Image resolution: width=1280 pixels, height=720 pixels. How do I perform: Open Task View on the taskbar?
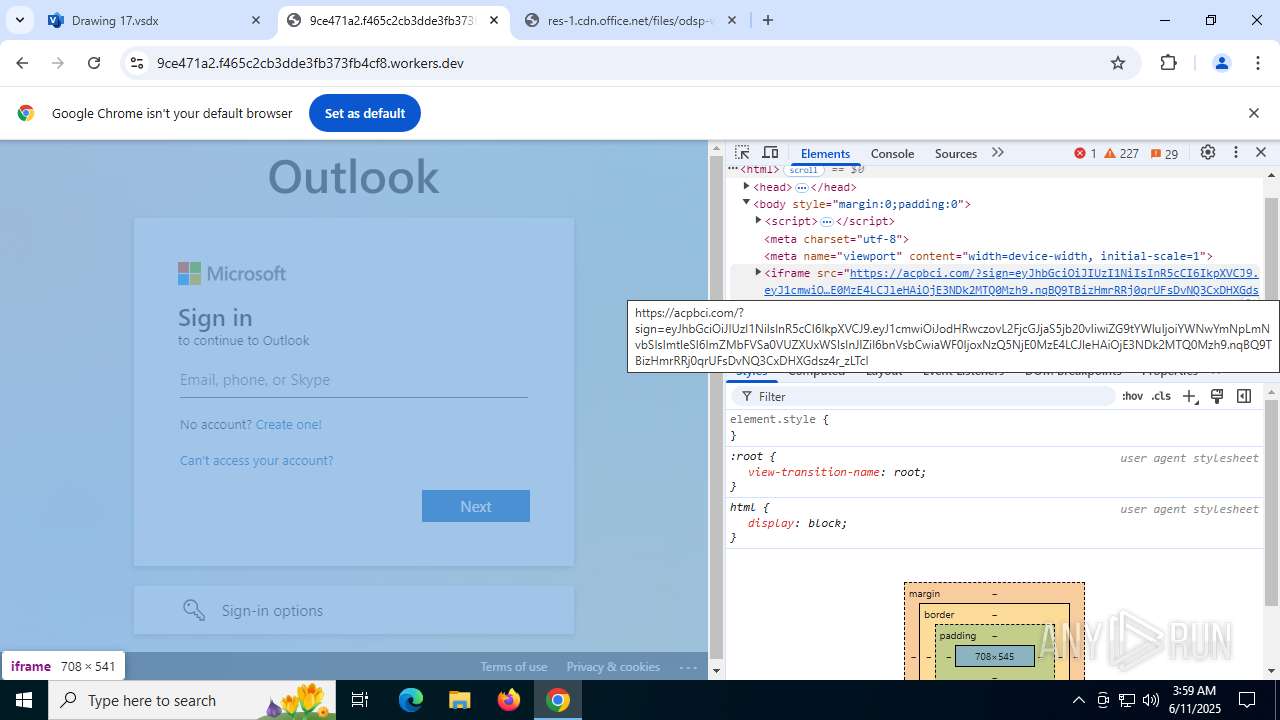pyautogui.click(x=361, y=700)
